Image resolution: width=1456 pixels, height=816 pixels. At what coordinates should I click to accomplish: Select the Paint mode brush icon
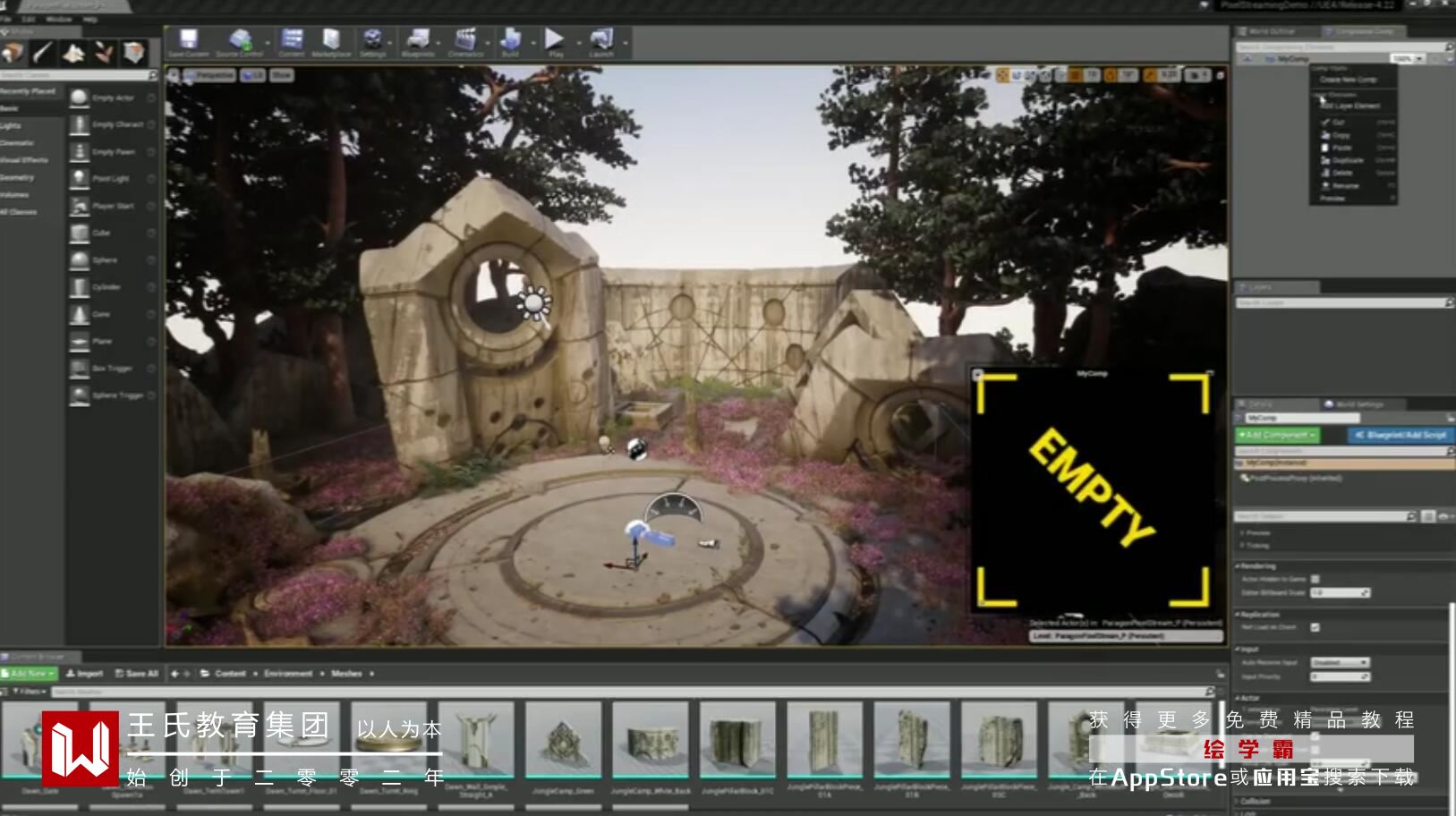tap(43, 54)
